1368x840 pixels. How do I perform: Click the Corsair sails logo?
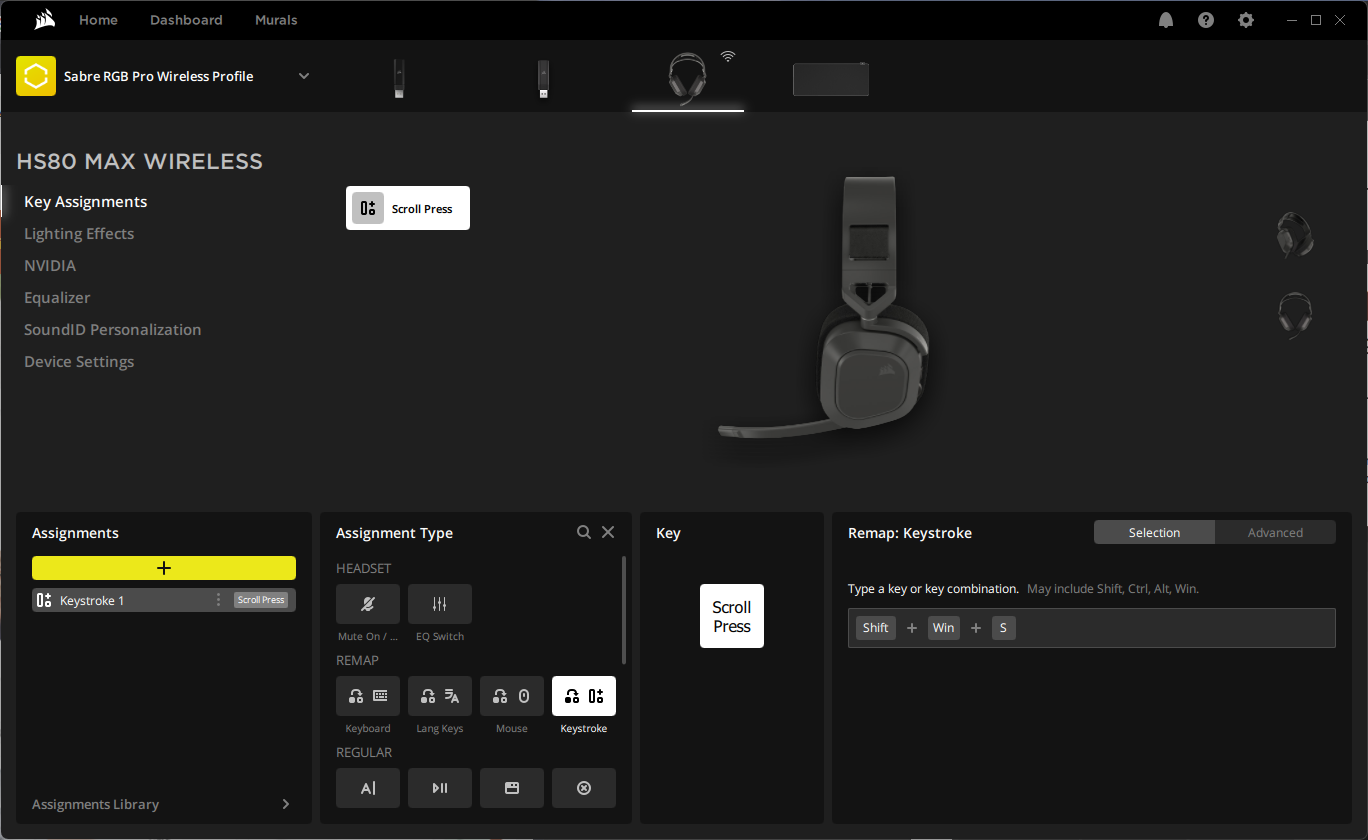click(43, 20)
